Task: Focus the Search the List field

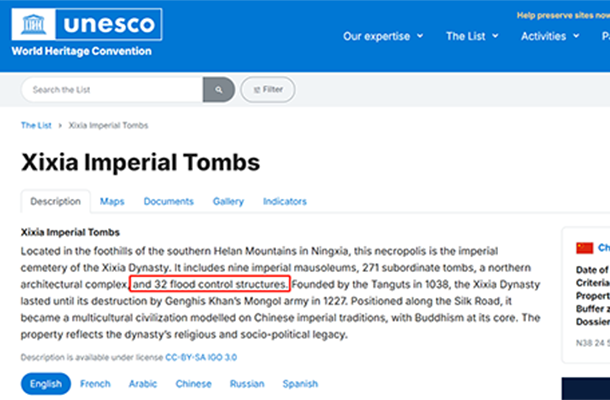Action: click(113, 89)
